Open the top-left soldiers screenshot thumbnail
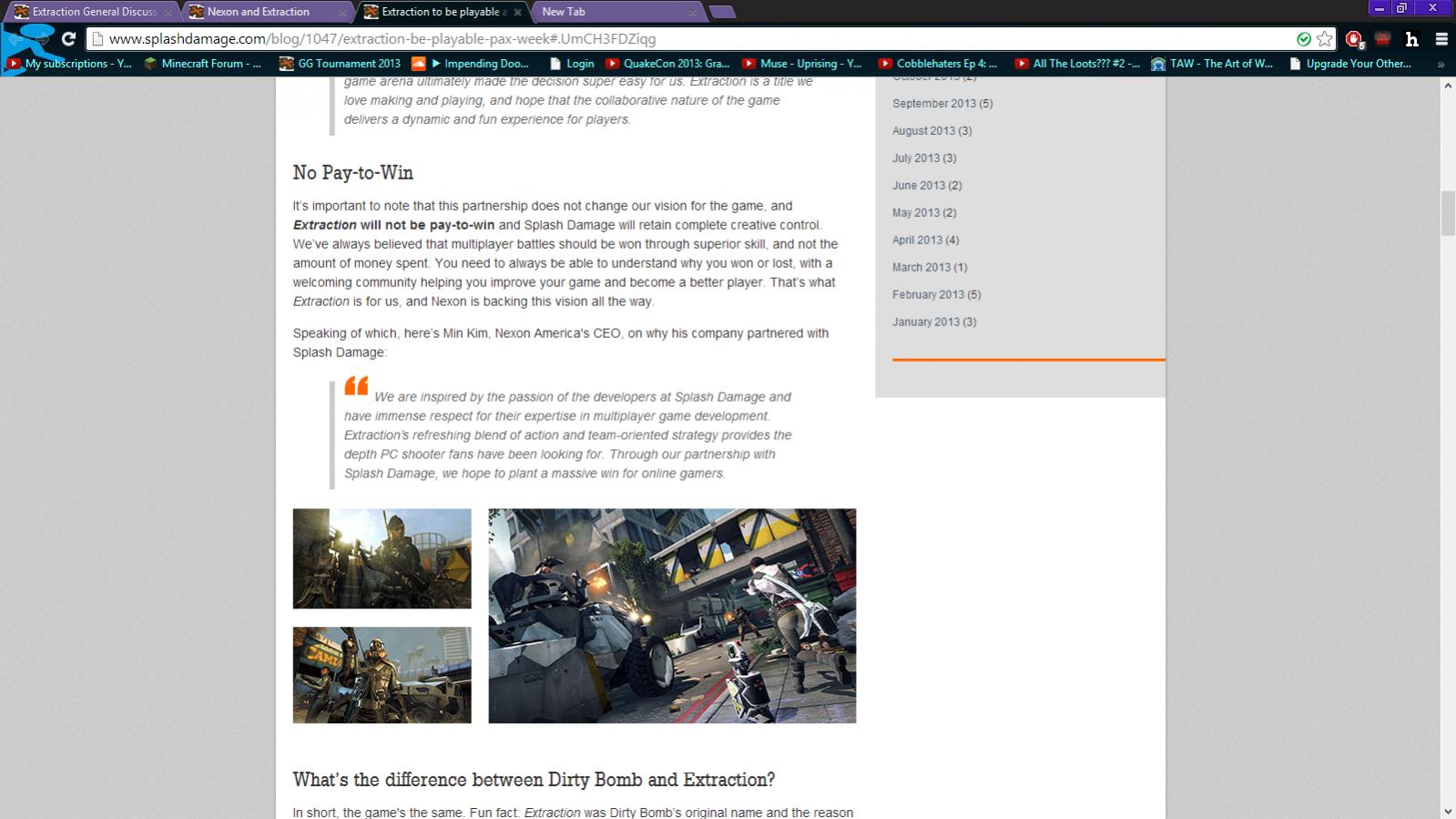The height and width of the screenshot is (819, 1456). [x=382, y=558]
